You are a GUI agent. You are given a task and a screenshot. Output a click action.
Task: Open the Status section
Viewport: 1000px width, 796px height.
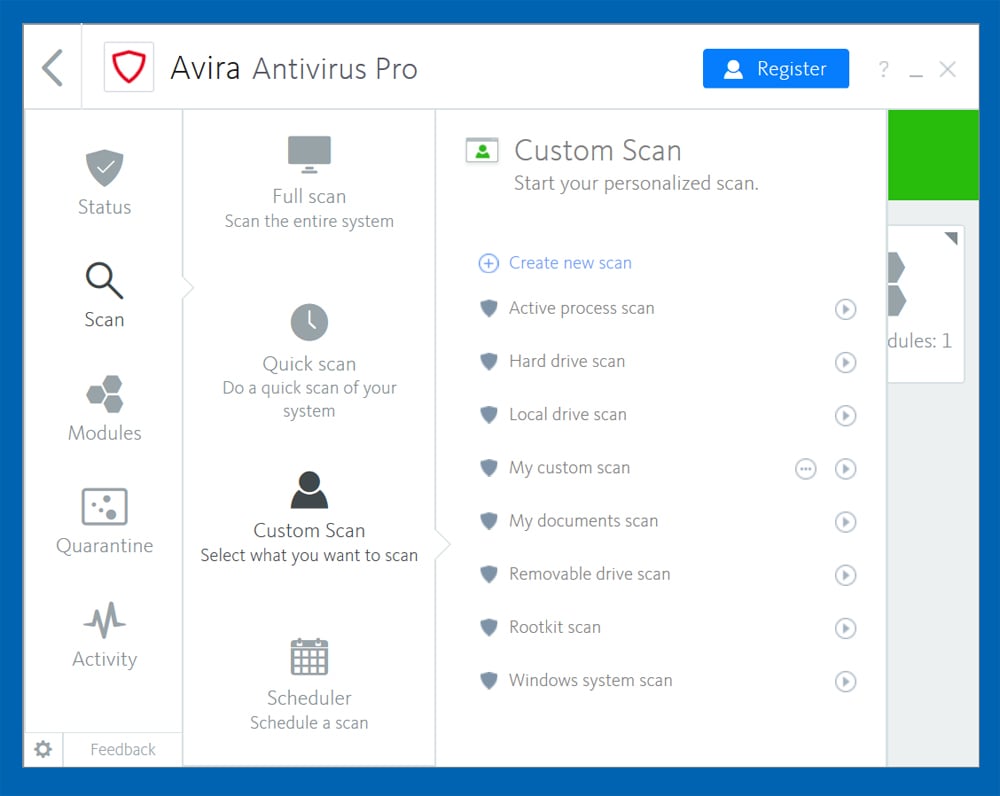105,183
